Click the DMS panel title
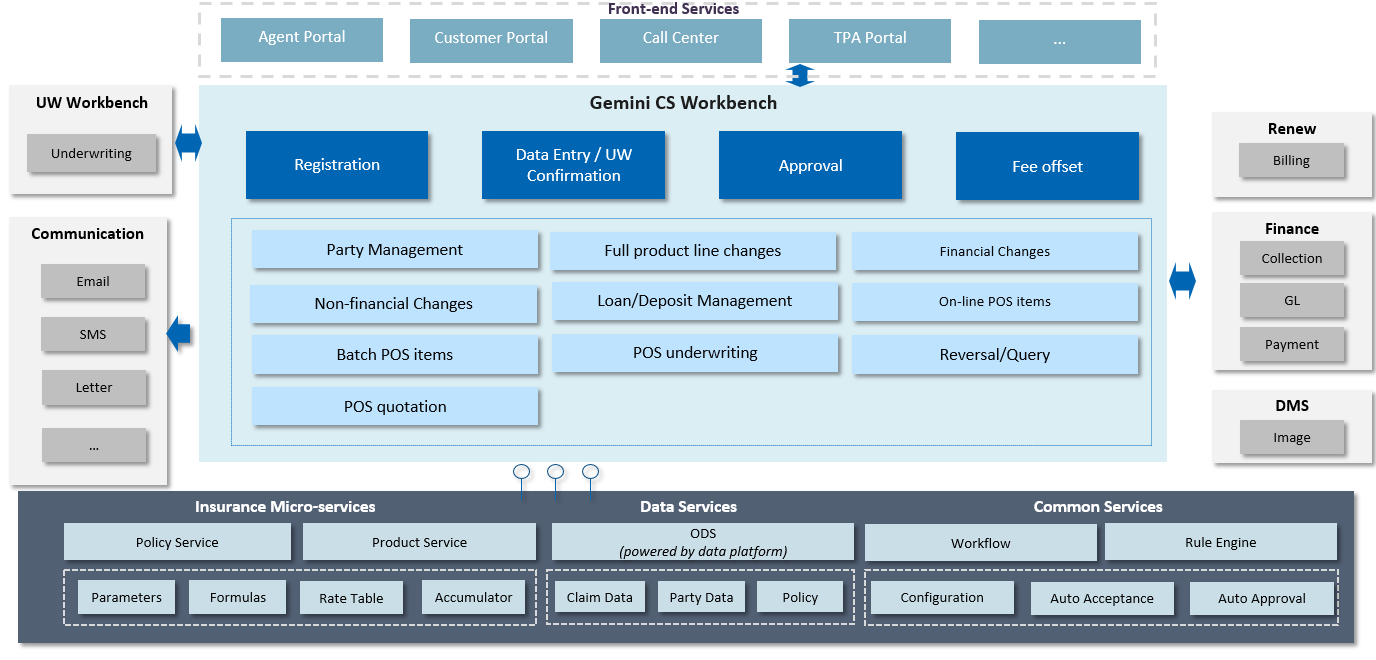This screenshot has width=1376, height=660. pos(1292,406)
